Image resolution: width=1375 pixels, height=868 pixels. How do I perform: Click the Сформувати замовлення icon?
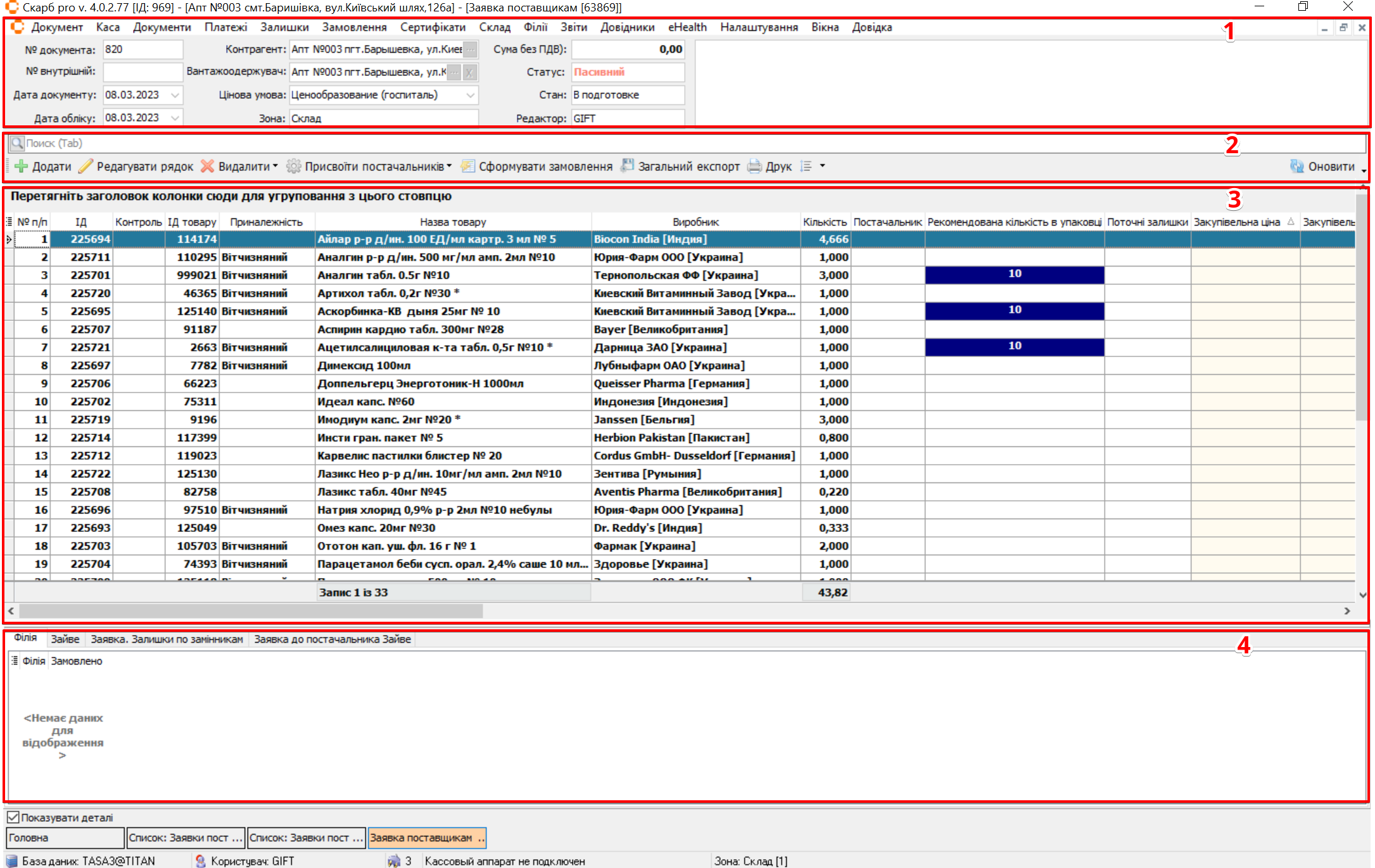(467, 167)
